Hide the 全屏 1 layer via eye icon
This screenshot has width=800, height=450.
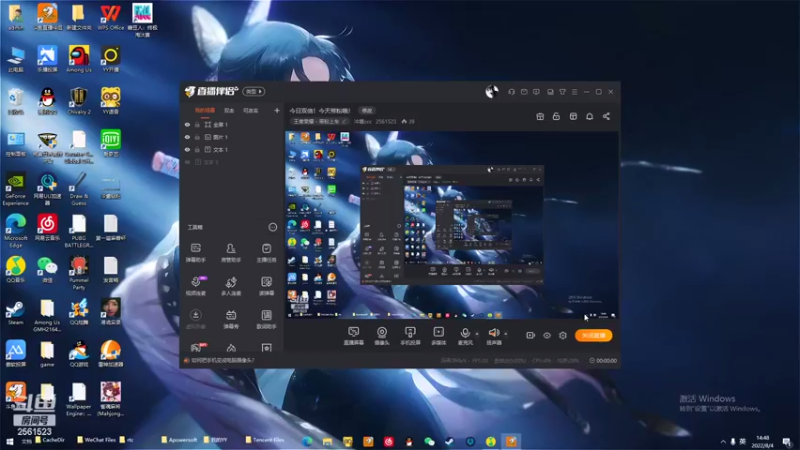[187, 124]
